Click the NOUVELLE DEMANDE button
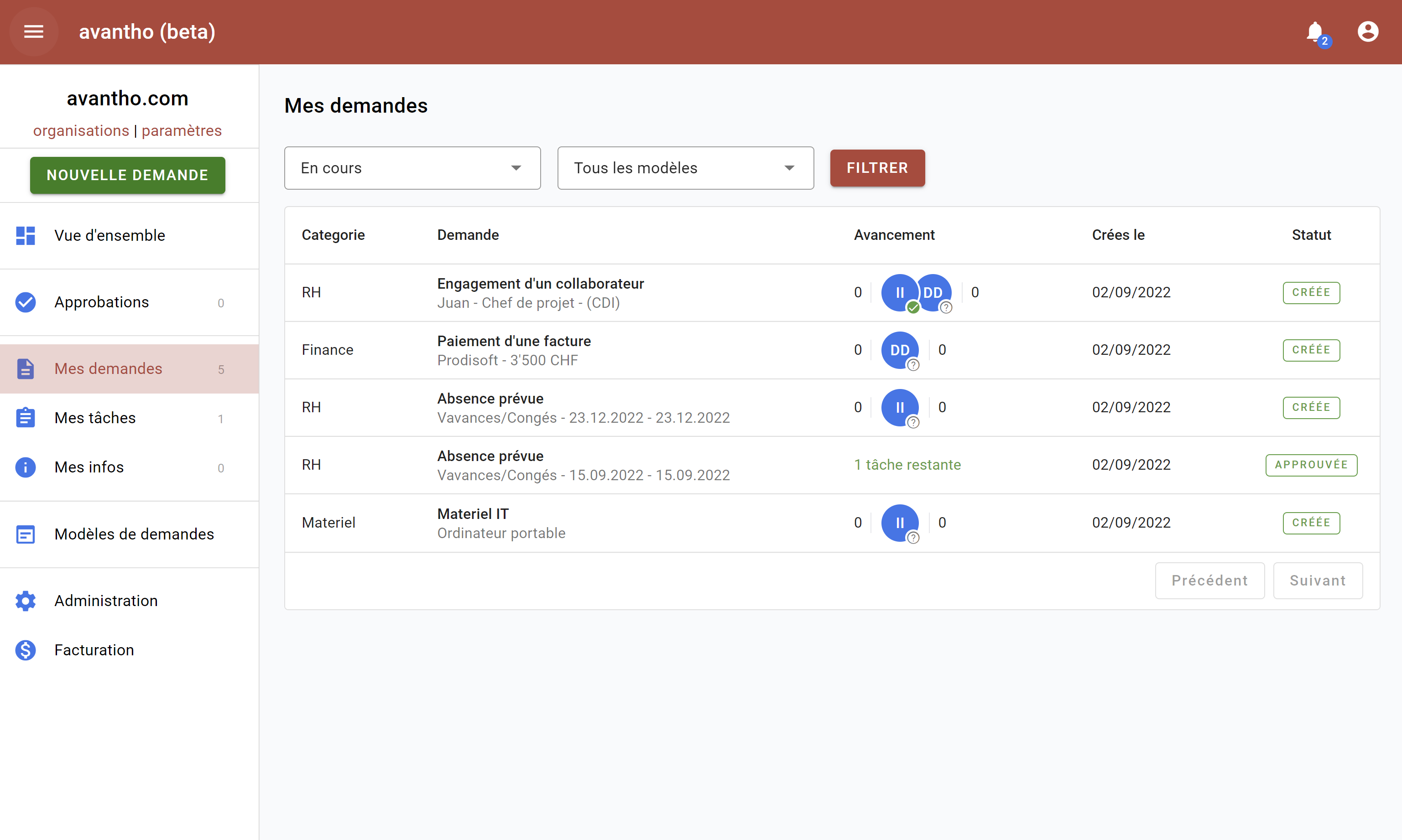 [127, 175]
